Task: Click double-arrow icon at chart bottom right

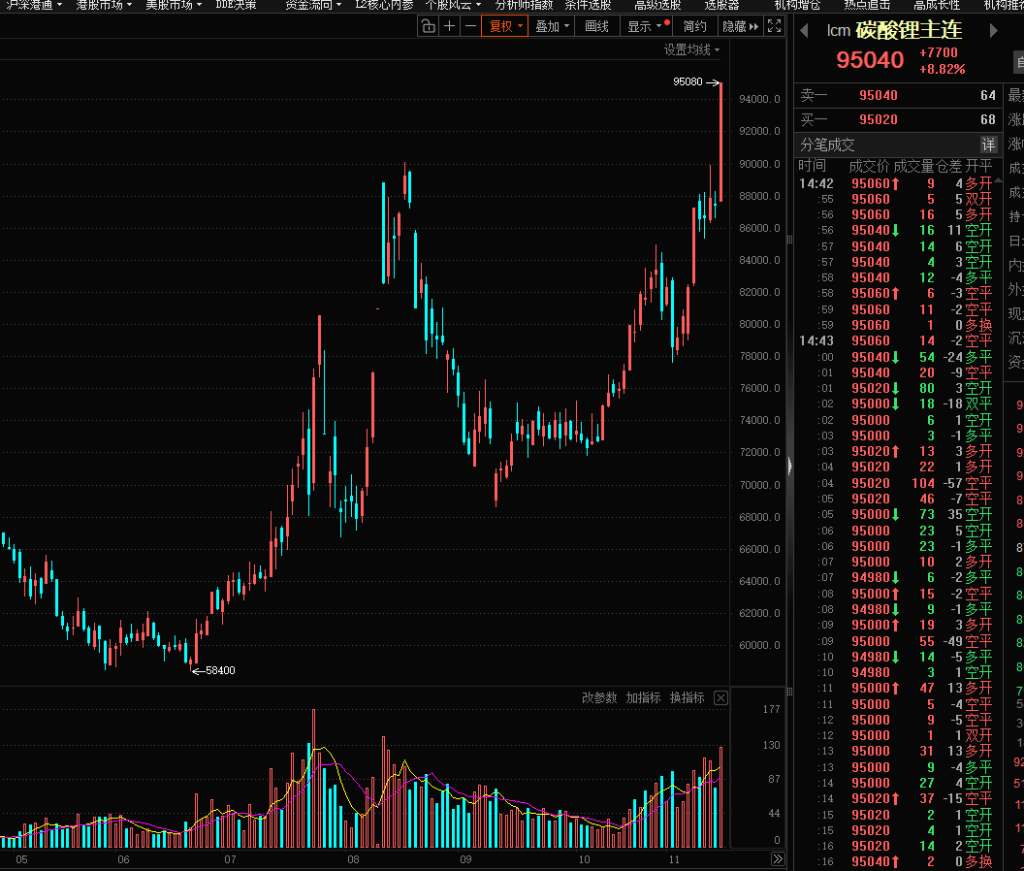Action: pyautogui.click(x=778, y=859)
